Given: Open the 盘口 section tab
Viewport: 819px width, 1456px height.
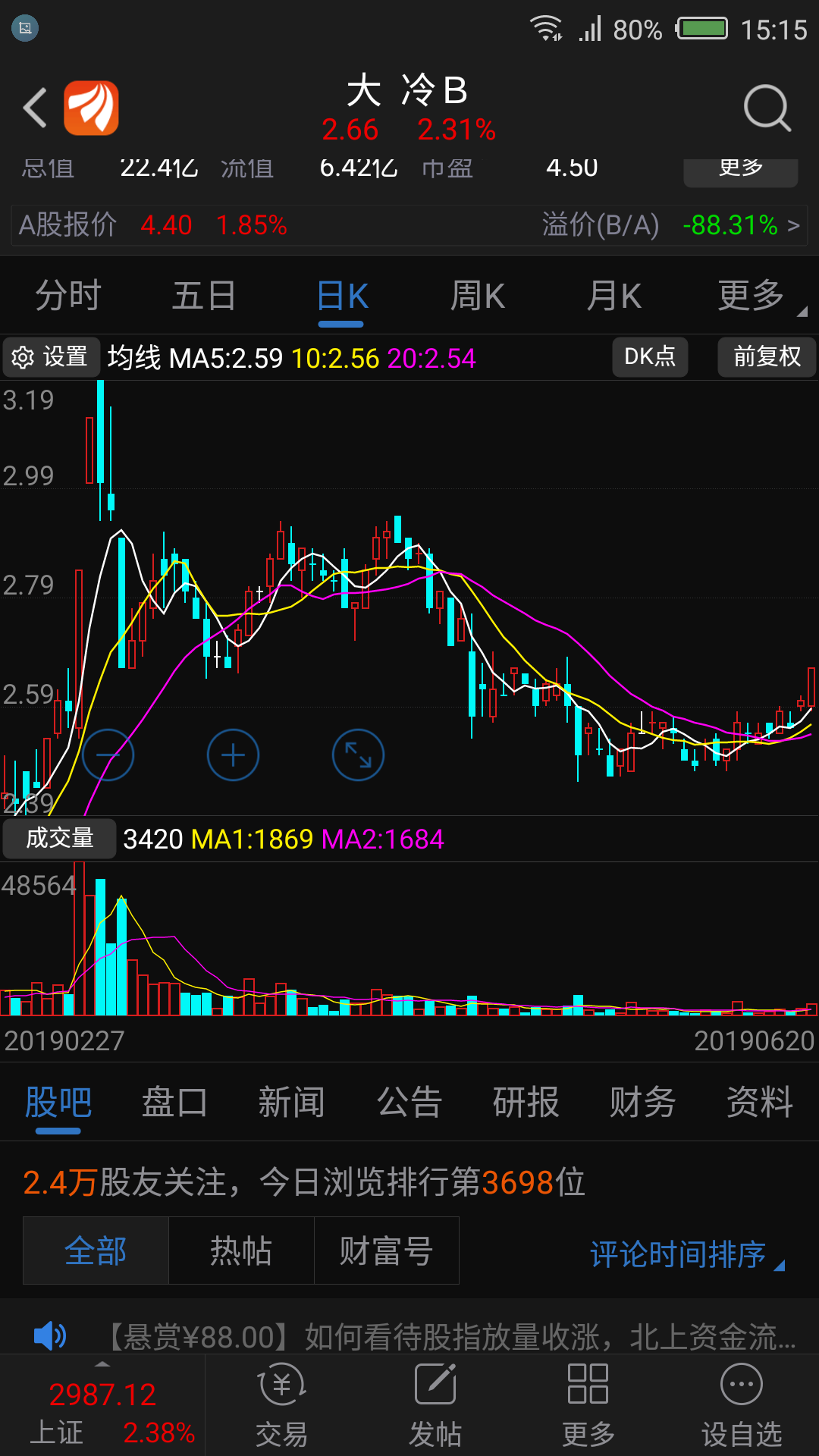Looking at the screenshot, I should 174,1102.
